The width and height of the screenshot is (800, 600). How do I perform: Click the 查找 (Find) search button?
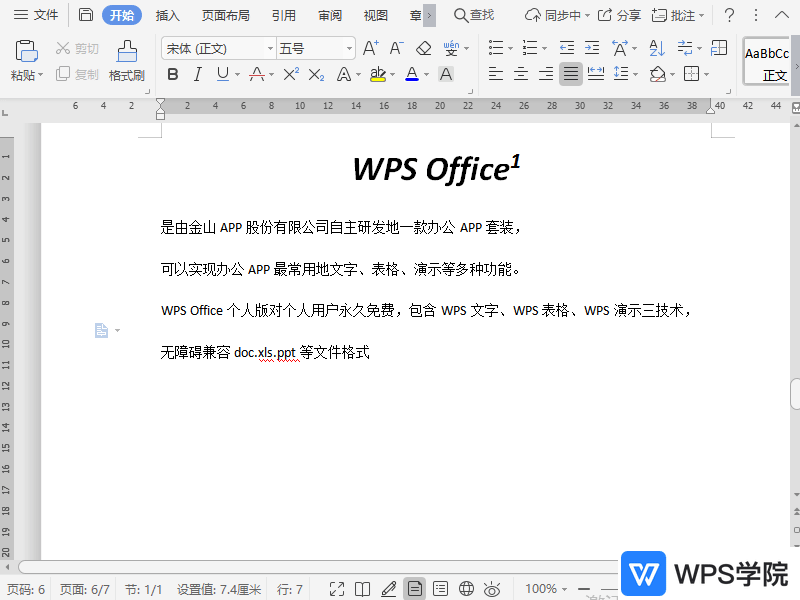(474, 15)
